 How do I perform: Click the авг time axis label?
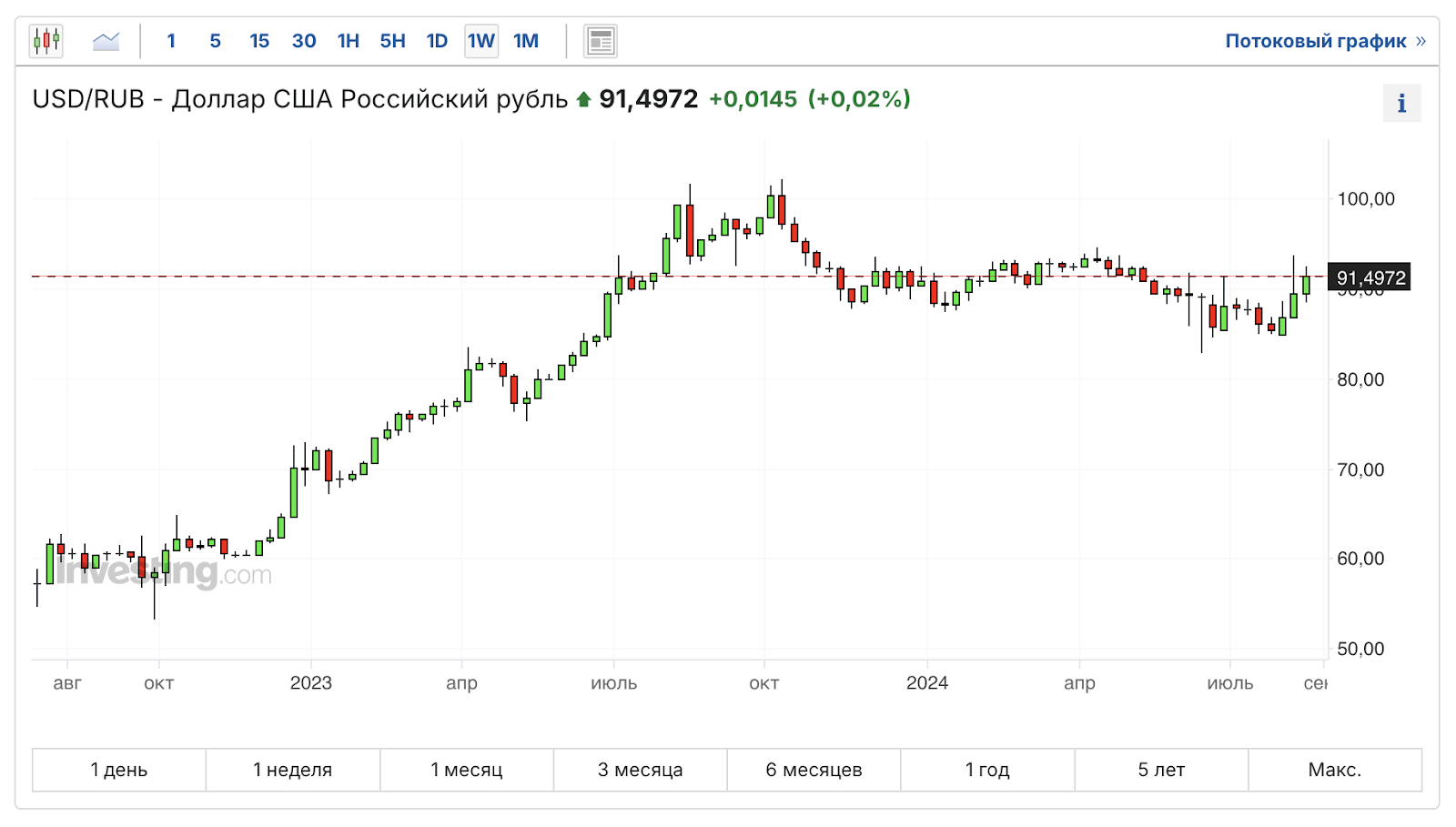67,683
